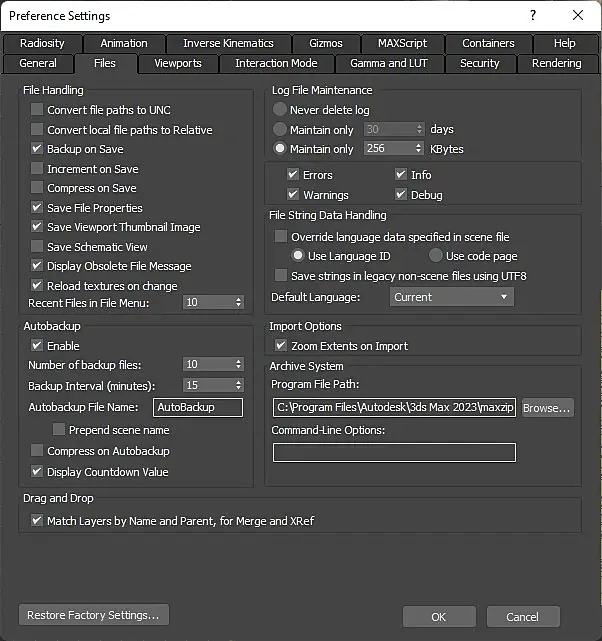The width and height of the screenshot is (602, 641).
Task: Disable the Autobackup Enable checkbox
Action: pos(38,346)
